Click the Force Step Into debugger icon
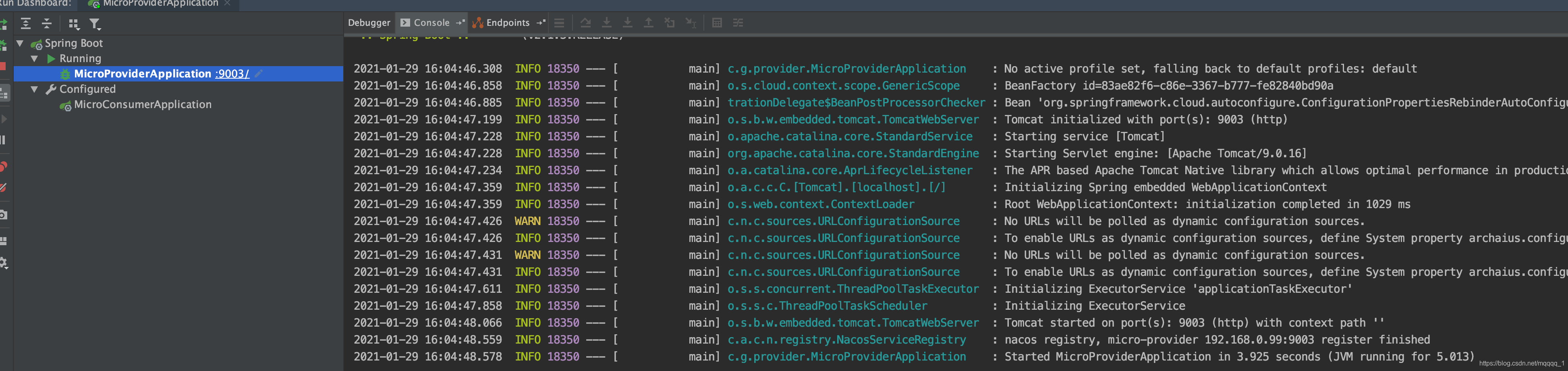1568x371 pixels. 628,23
